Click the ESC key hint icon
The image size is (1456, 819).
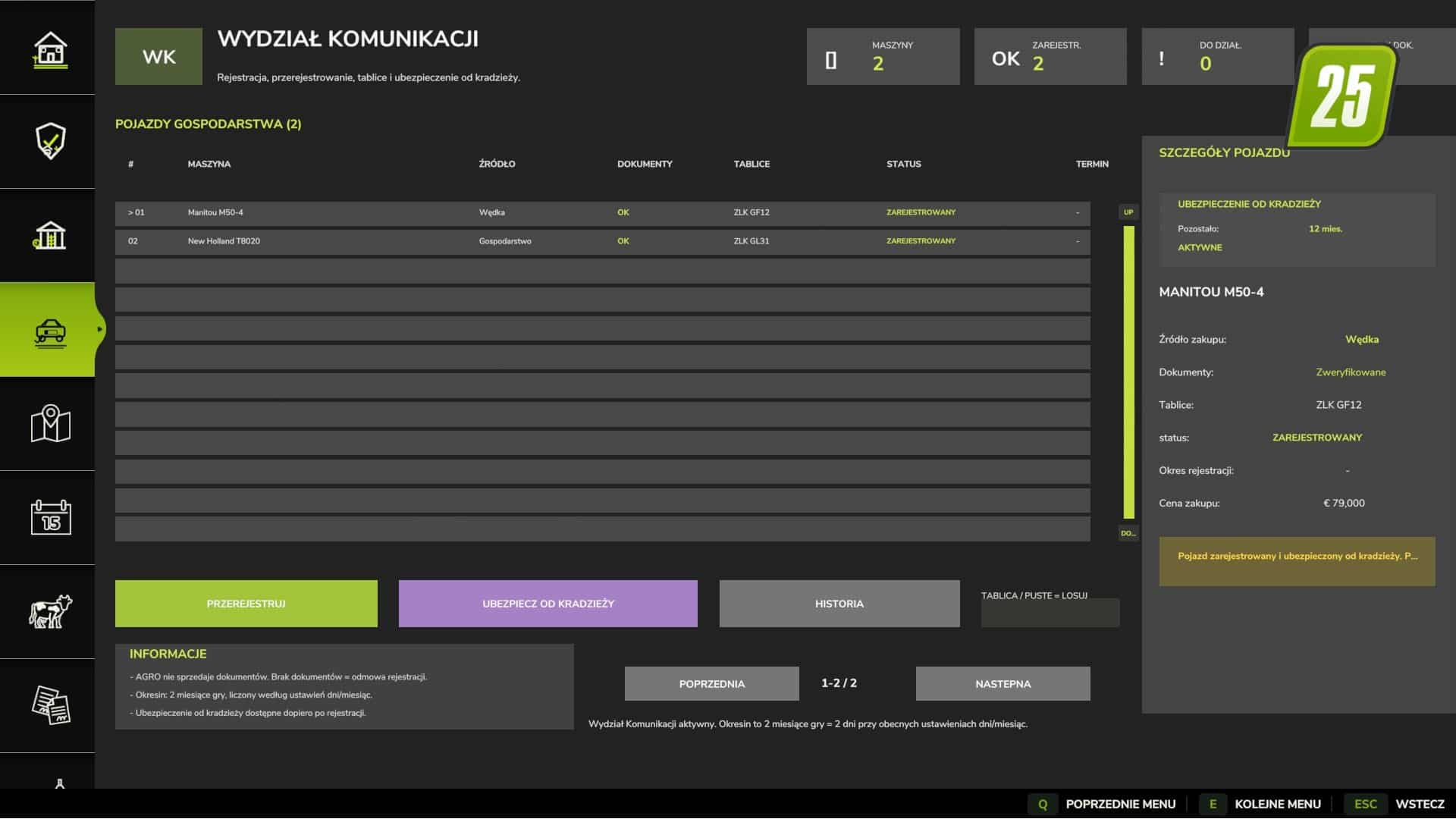point(1365,804)
